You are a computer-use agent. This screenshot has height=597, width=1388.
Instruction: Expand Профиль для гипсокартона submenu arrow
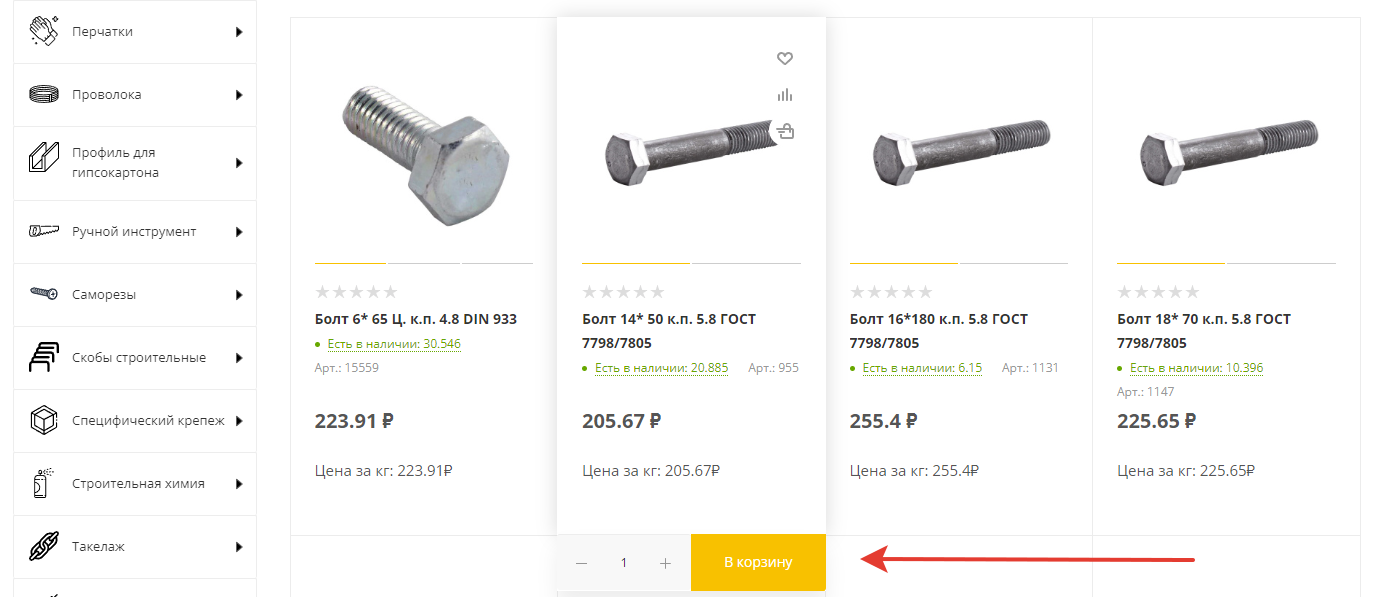[x=239, y=163]
